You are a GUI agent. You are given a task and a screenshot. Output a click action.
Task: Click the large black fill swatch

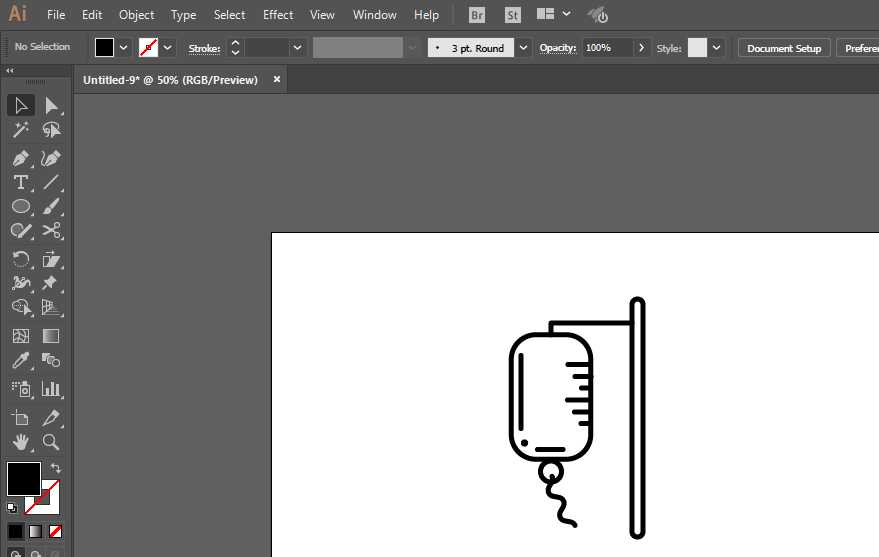(24, 478)
